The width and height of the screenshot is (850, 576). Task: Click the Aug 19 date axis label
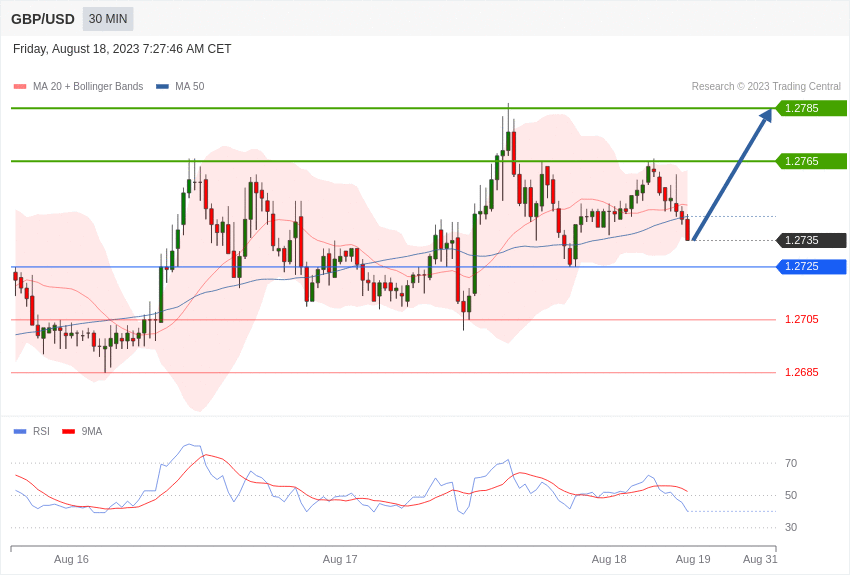tap(693, 559)
